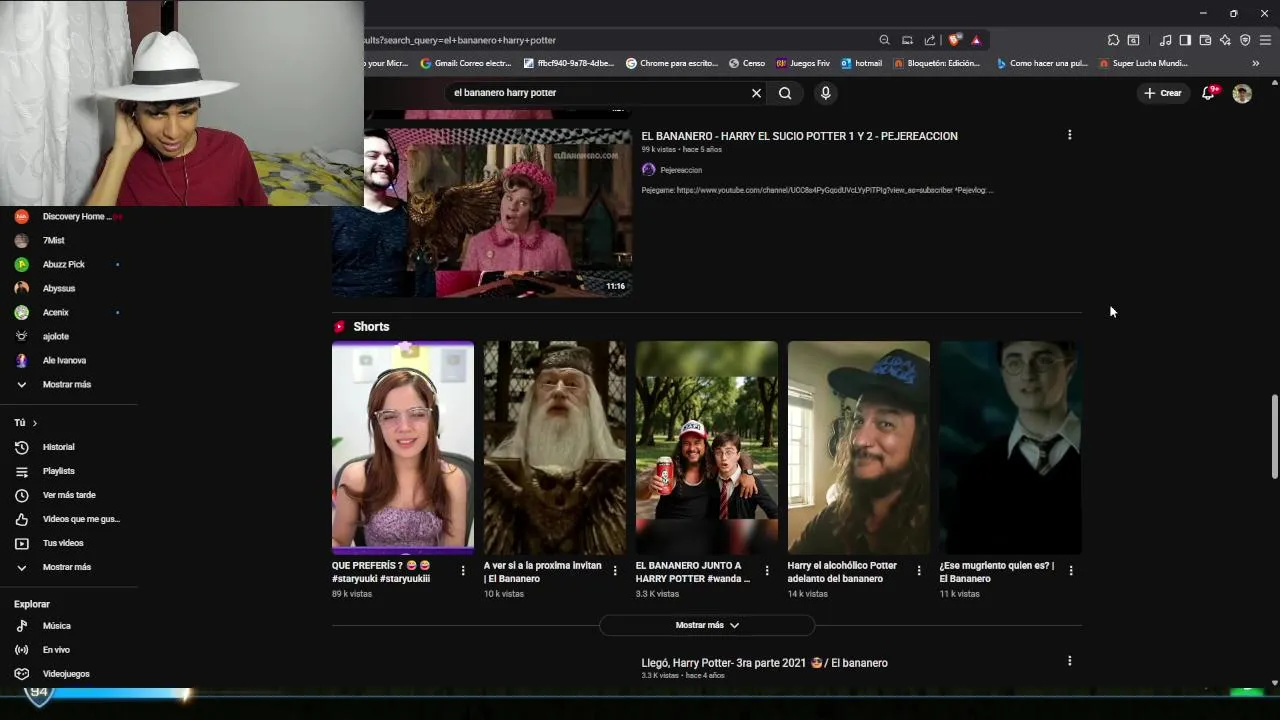Expand shorts with Mostrar más button
This screenshot has width=1280, height=720.
[707, 625]
